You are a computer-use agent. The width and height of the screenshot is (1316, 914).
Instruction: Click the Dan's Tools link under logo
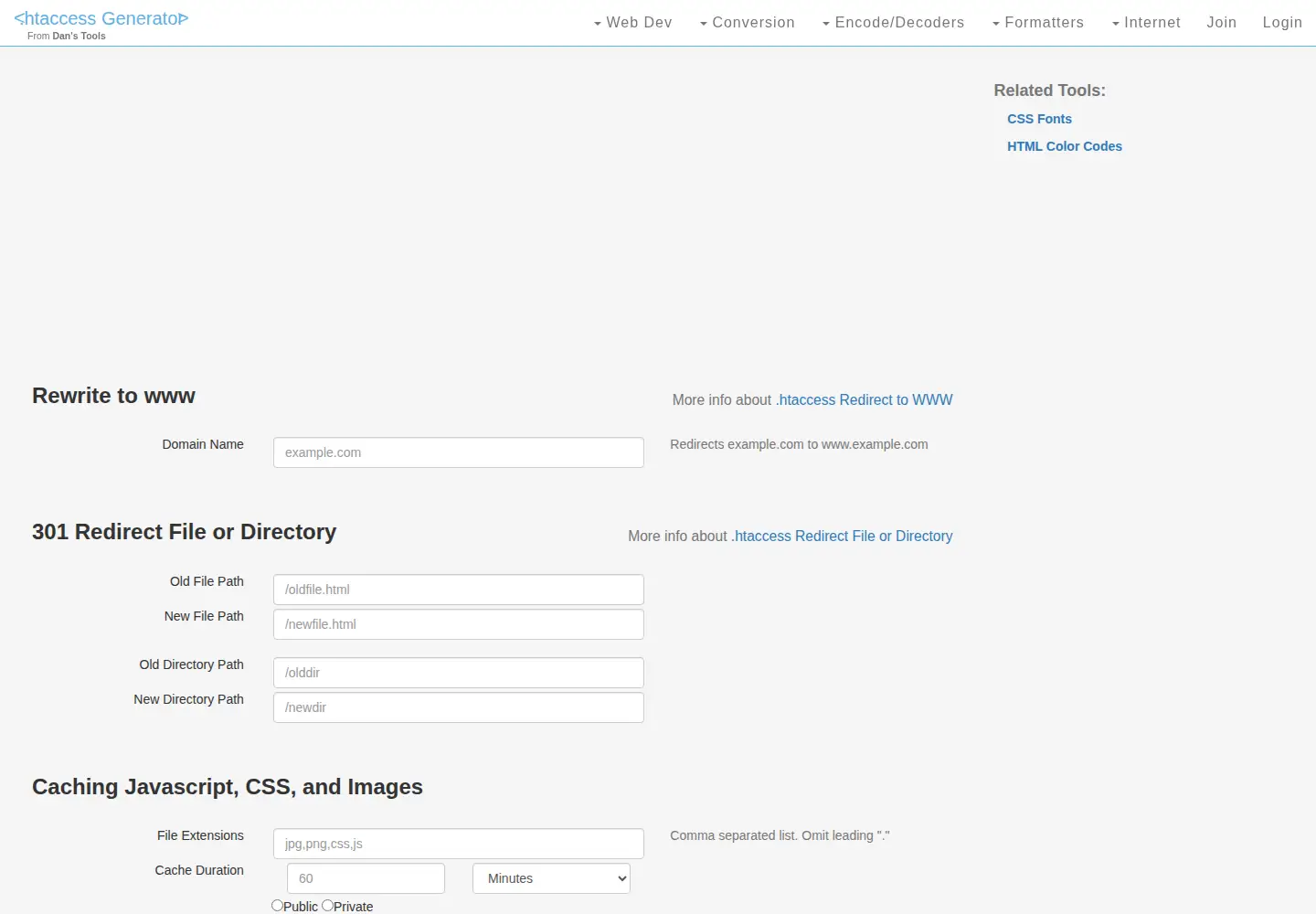[x=79, y=36]
